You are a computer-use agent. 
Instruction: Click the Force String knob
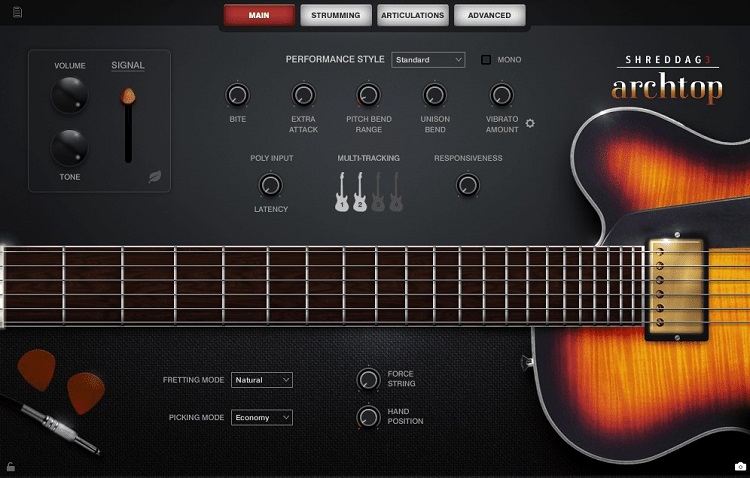(368, 379)
